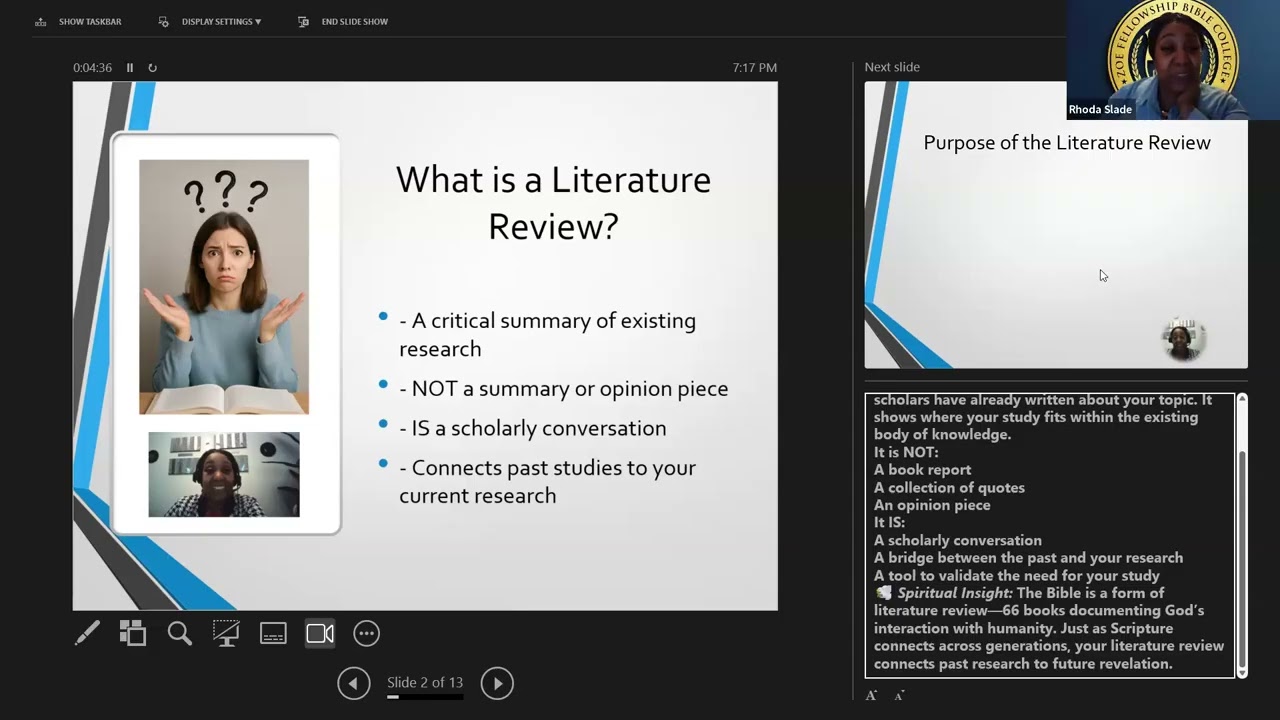Viewport: 1280px width, 720px height.
Task: Click notes line 'A book report'
Action: 922,470
